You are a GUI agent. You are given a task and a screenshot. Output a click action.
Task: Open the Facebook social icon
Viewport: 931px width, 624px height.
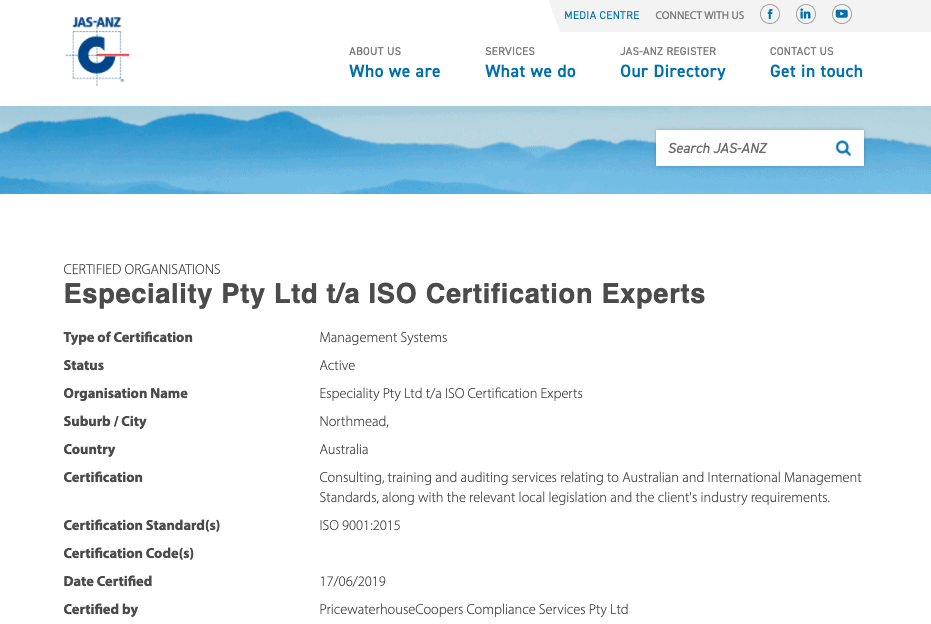770,14
